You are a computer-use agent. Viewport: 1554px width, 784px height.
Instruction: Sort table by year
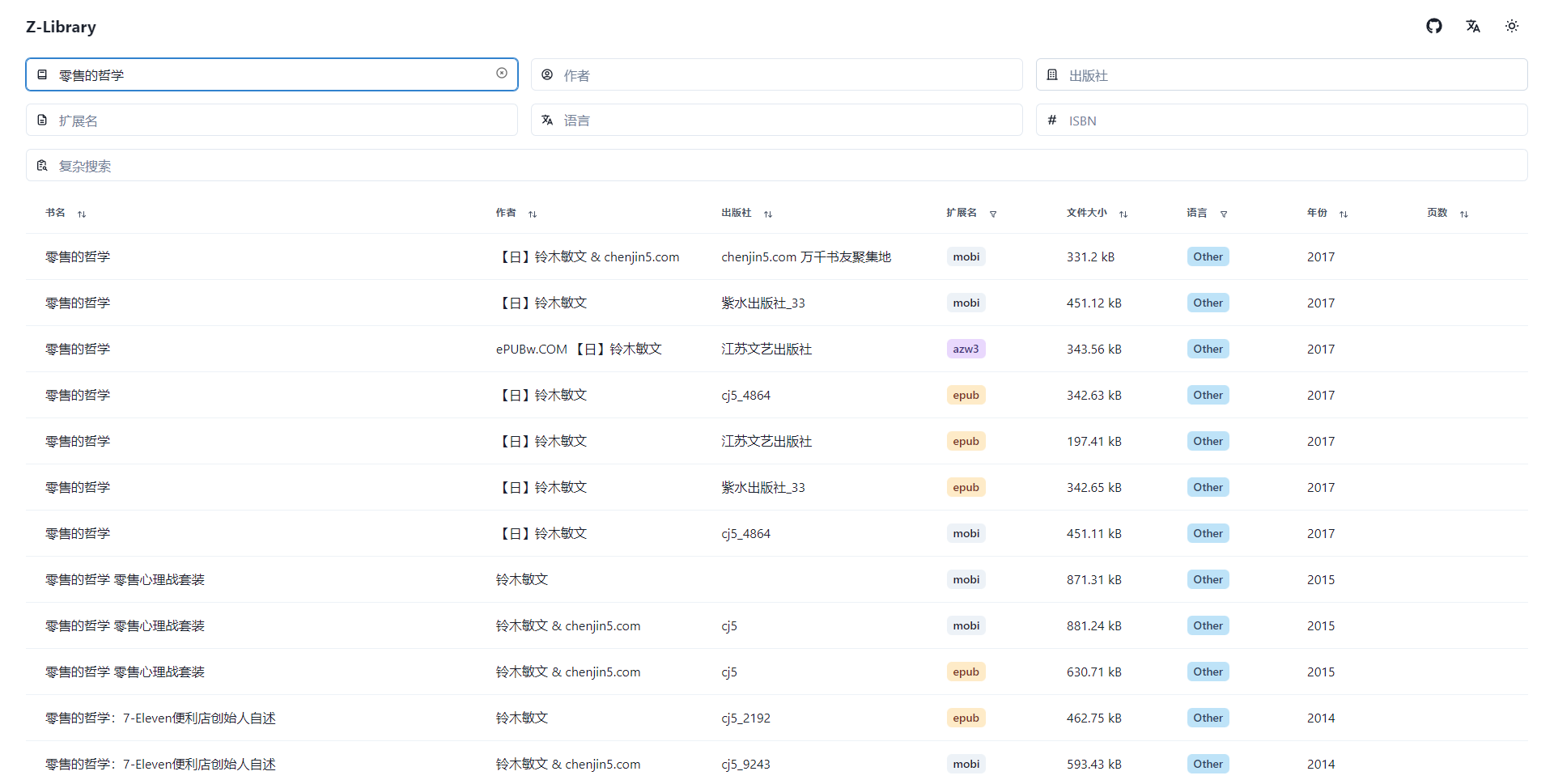tap(1343, 214)
